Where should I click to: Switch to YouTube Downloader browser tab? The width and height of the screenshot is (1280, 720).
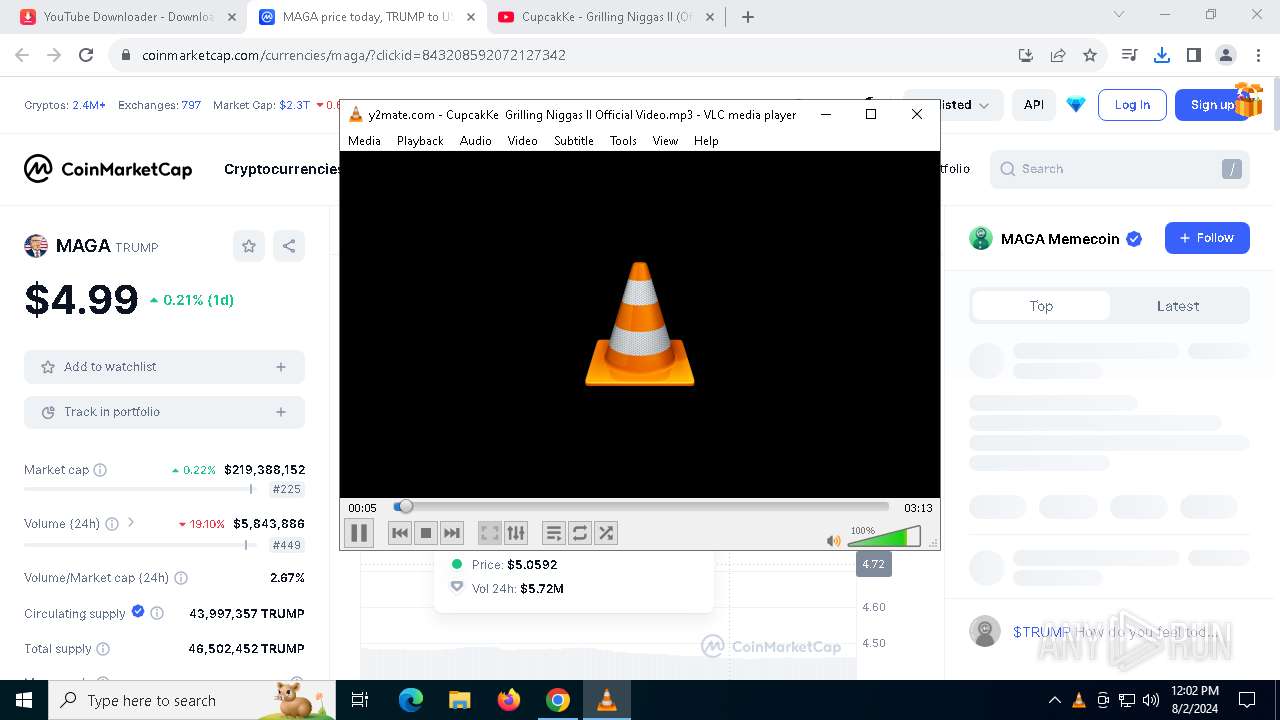click(x=128, y=17)
